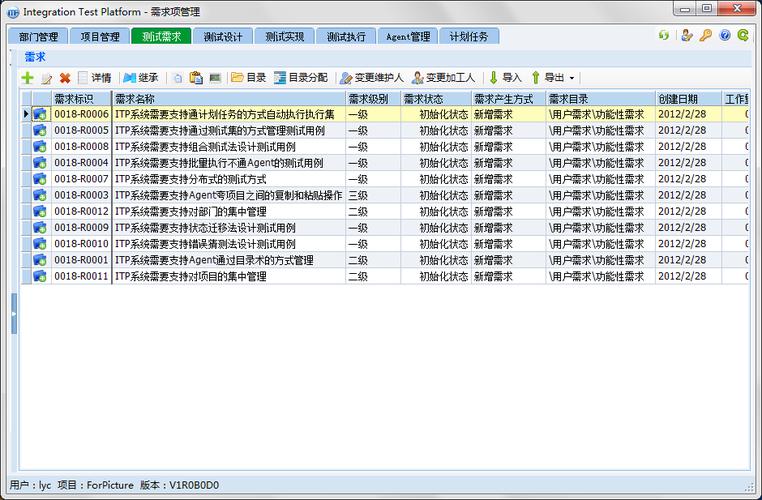Click the green logout arrow icon
This screenshot has height=500, width=762.
point(743,35)
